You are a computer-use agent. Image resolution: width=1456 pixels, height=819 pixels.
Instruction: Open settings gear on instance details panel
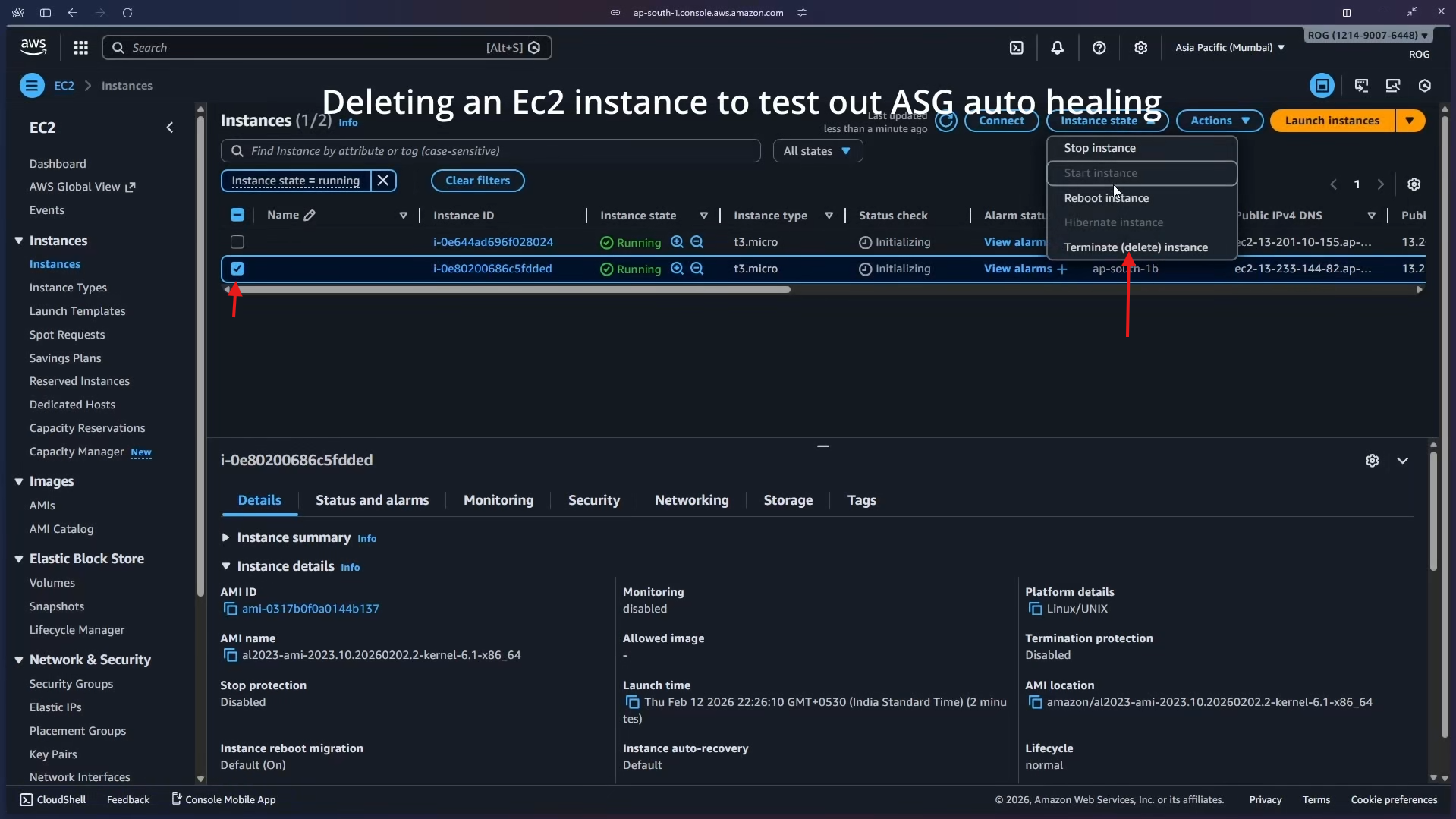1373,461
